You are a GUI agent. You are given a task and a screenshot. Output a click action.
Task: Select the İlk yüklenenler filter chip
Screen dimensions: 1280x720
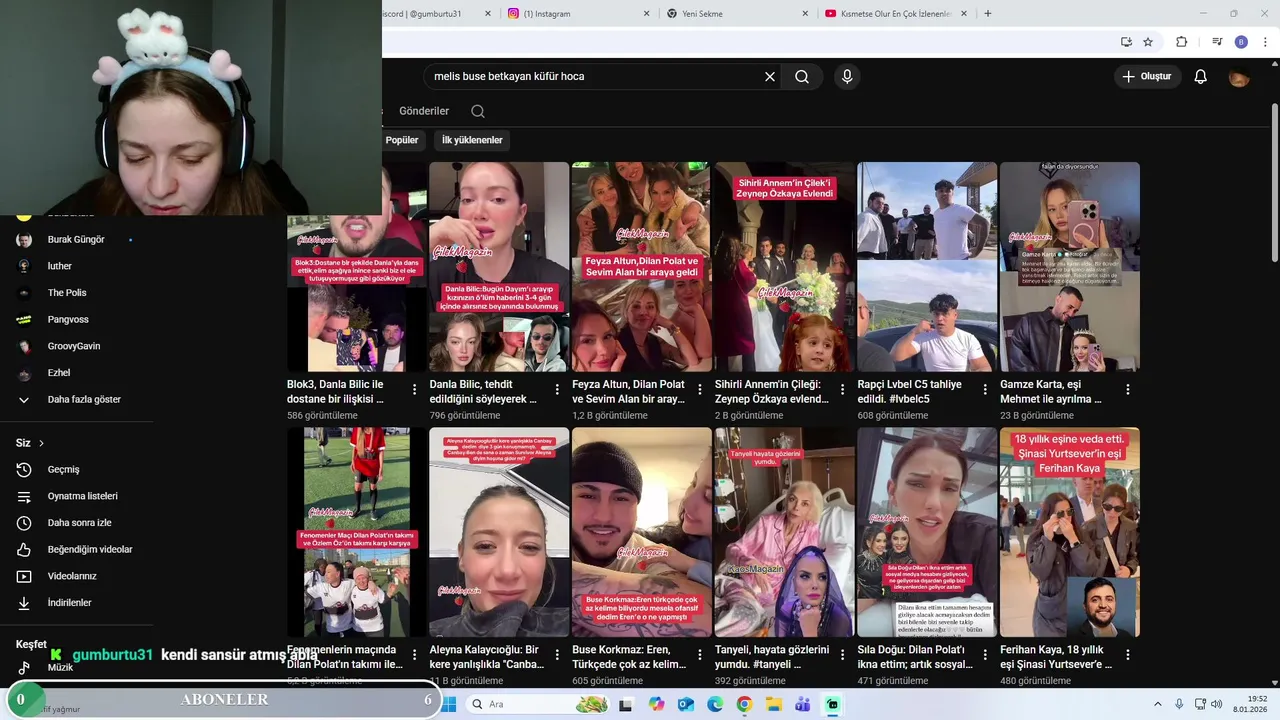coord(472,140)
